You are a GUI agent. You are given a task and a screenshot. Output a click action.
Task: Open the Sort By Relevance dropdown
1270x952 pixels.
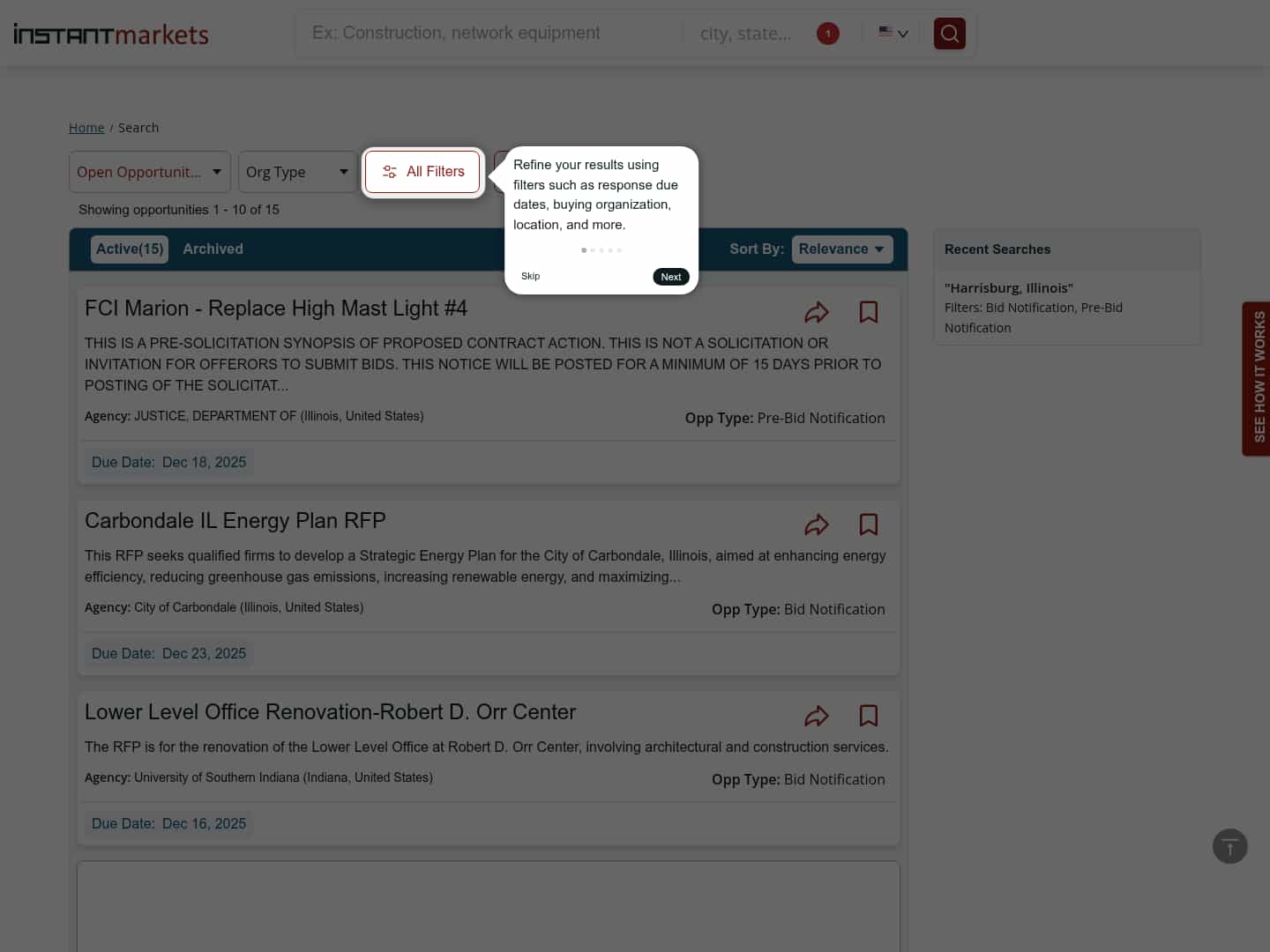tap(841, 249)
